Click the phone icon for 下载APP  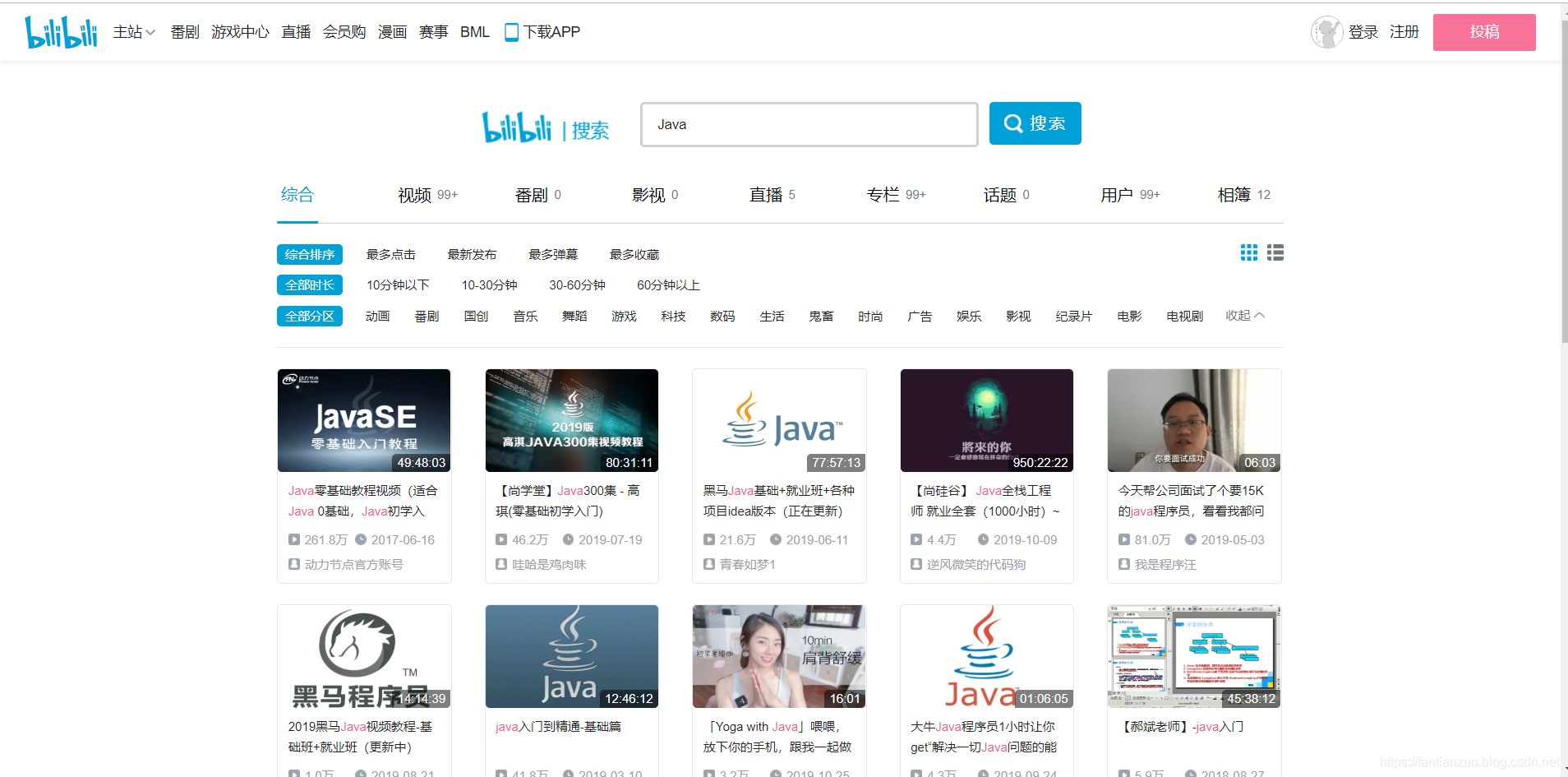point(511,32)
